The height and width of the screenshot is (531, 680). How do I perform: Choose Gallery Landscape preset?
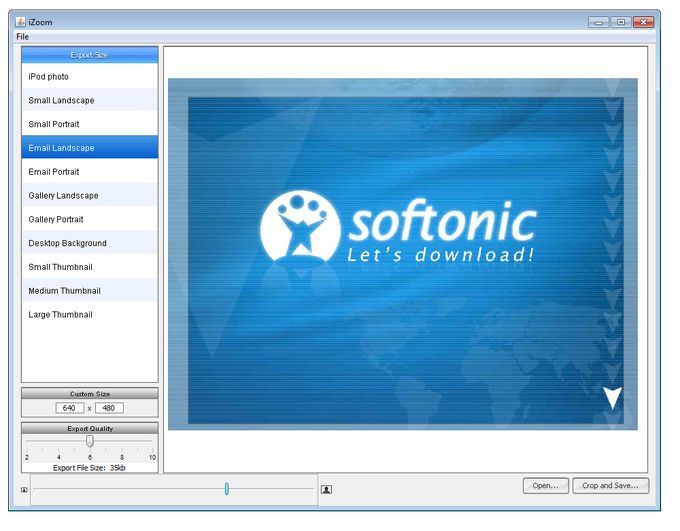pyautogui.click(x=89, y=196)
